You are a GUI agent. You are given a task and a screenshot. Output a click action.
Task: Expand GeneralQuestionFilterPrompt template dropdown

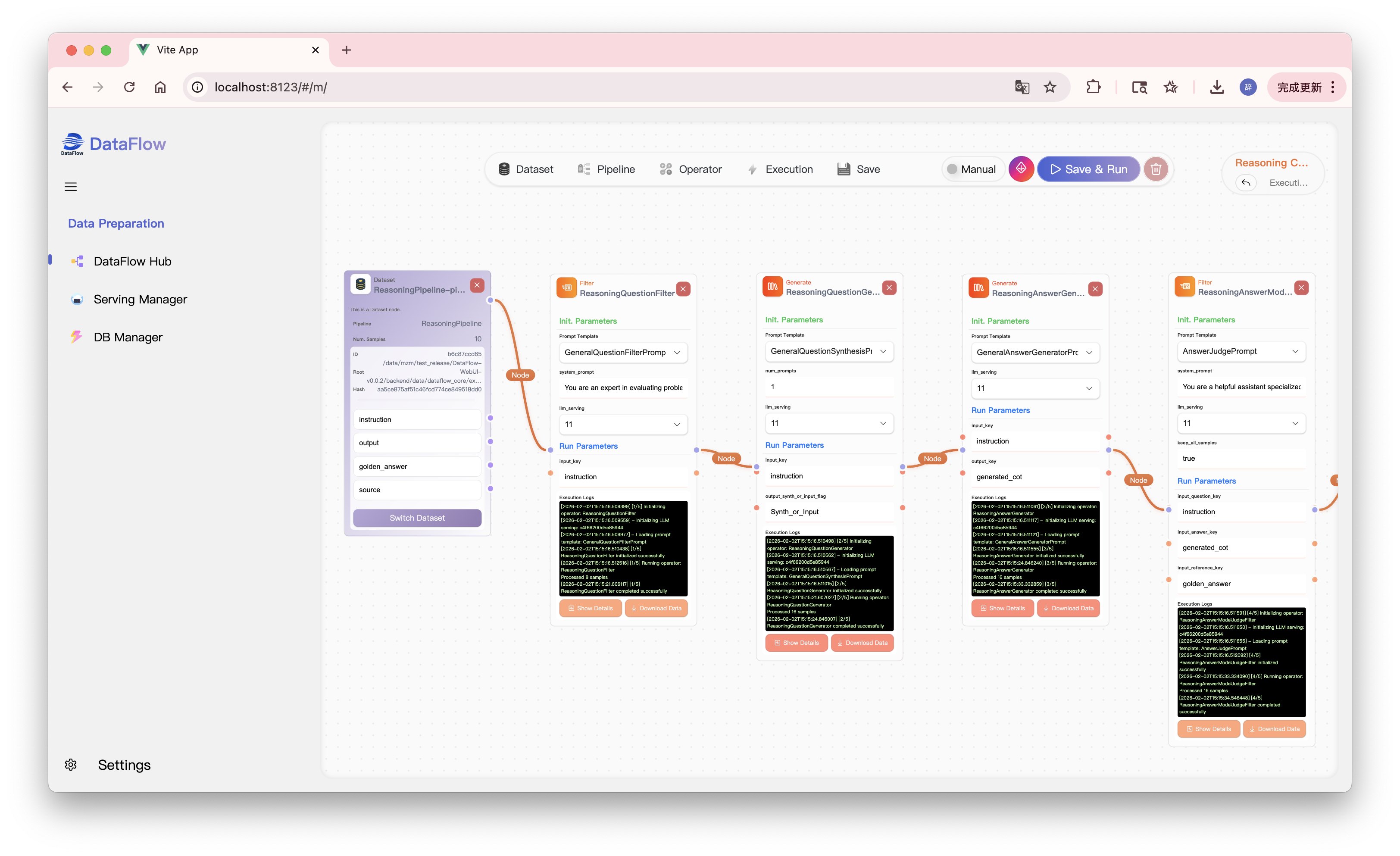pyautogui.click(x=623, y=352)
